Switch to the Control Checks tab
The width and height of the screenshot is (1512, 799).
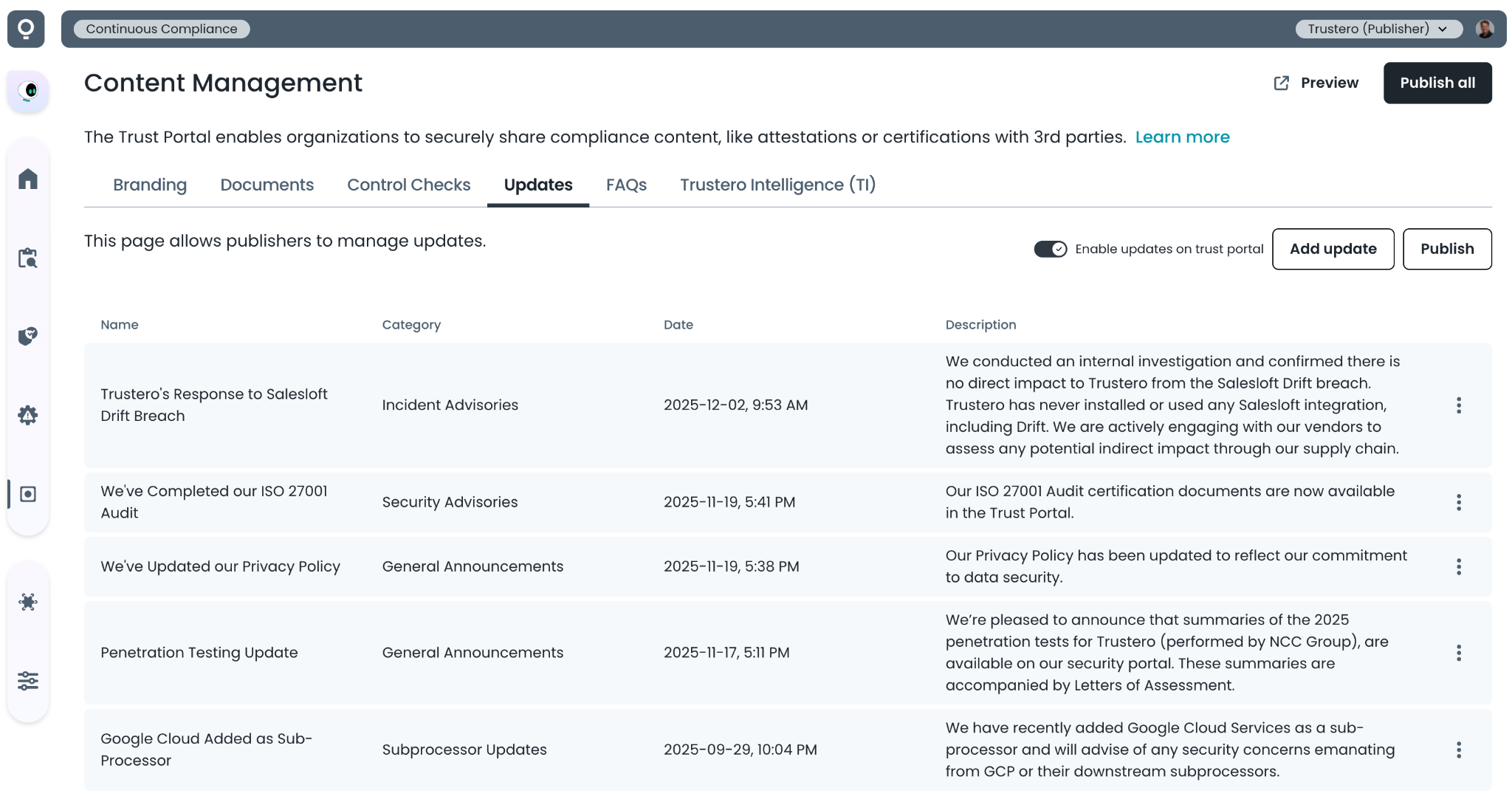pos(408,185)
